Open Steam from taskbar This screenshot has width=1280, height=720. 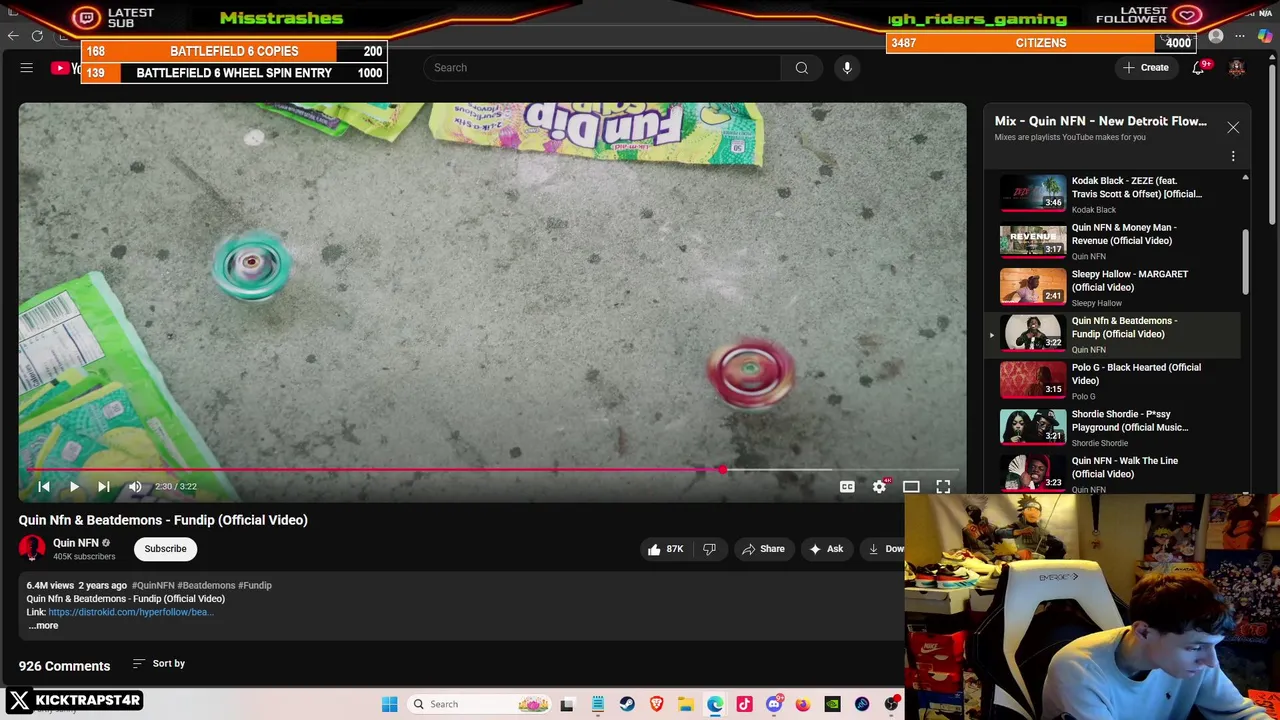[627, 704]
